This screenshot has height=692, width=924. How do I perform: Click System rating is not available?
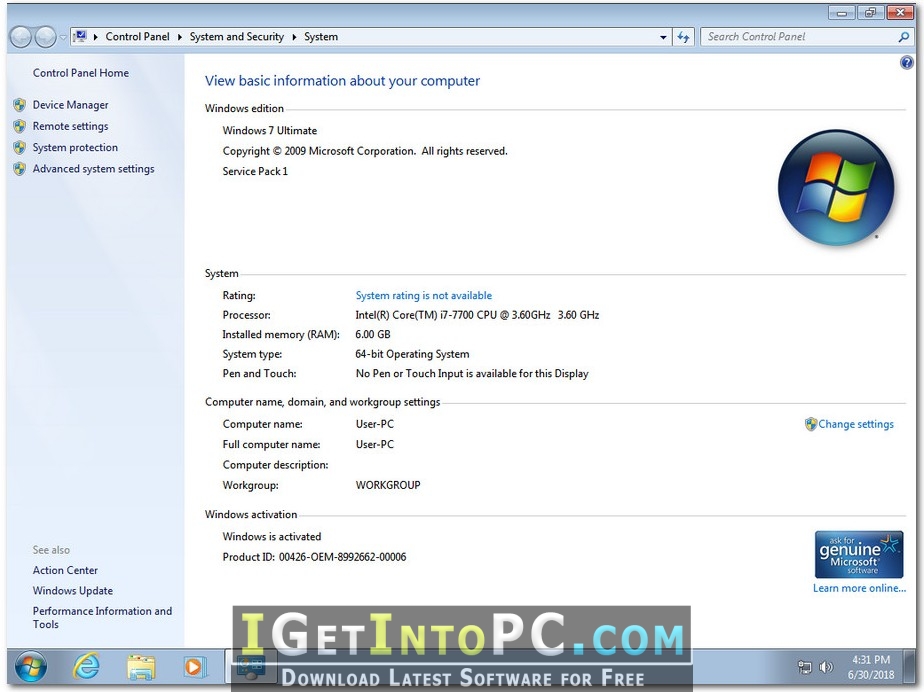[424, 295]
